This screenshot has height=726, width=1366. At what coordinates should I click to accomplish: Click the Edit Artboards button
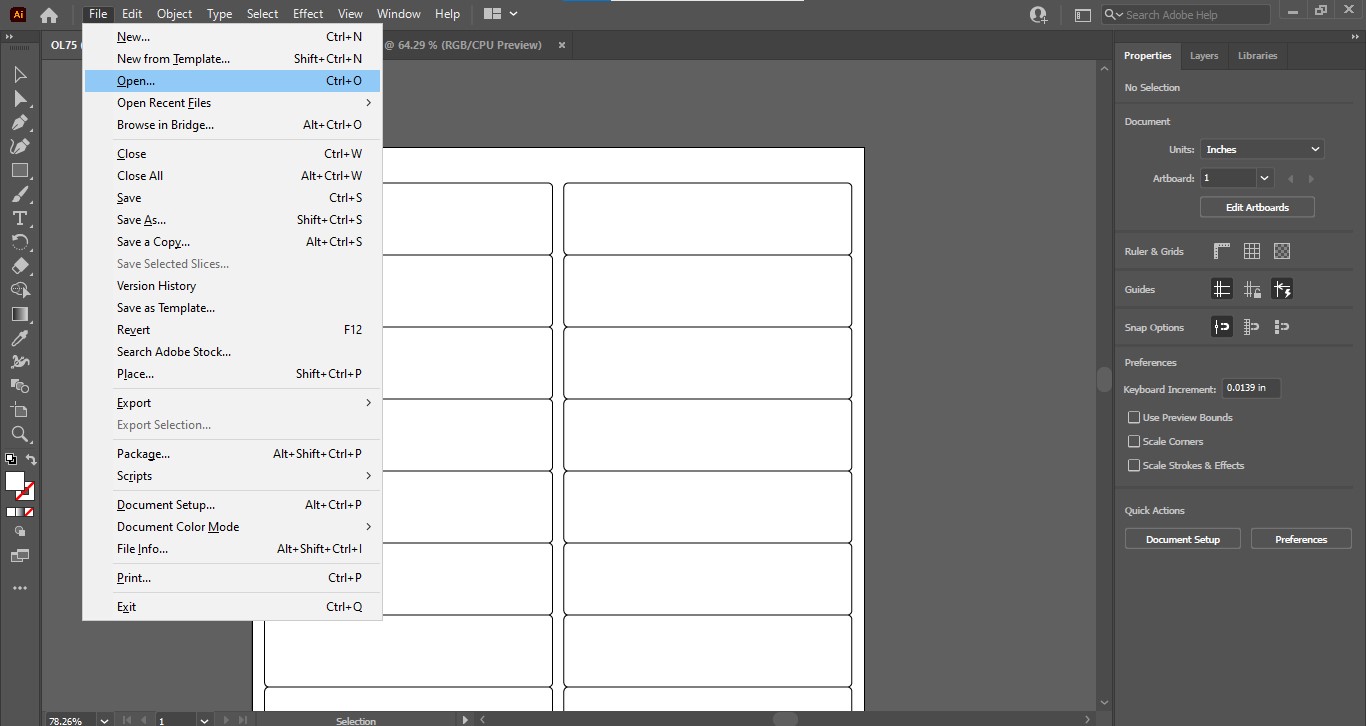(1257, 207)
